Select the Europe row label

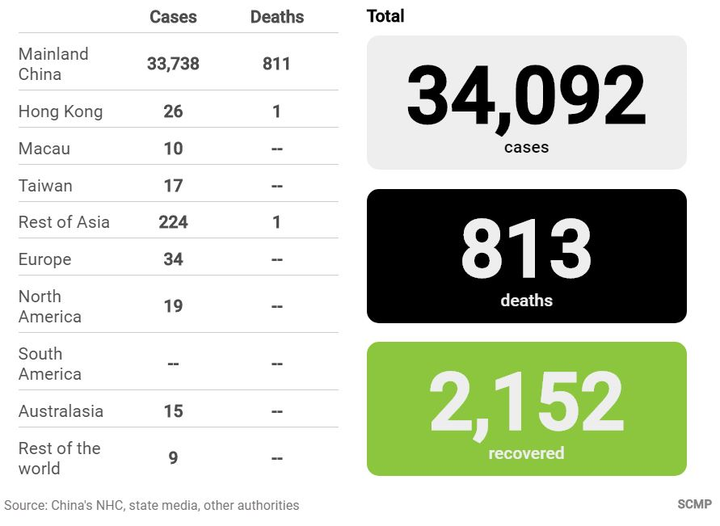point(45,259)
